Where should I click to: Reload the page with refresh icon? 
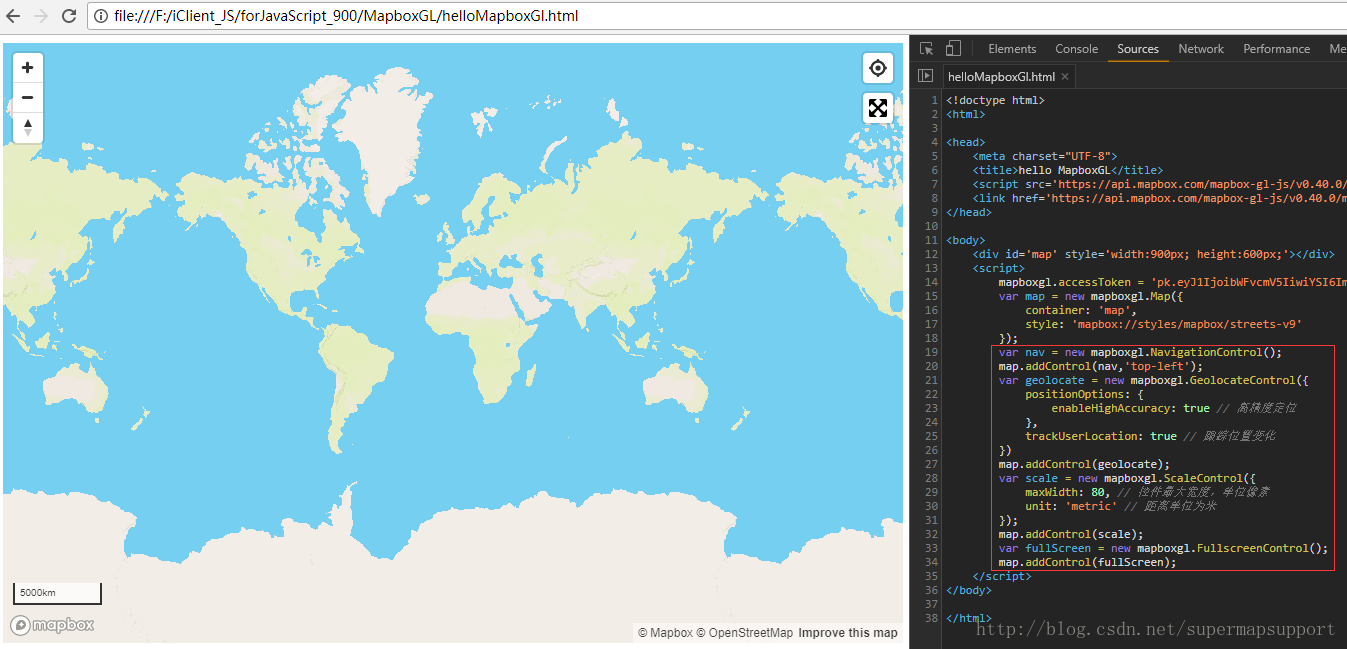[x=69, y=16]
